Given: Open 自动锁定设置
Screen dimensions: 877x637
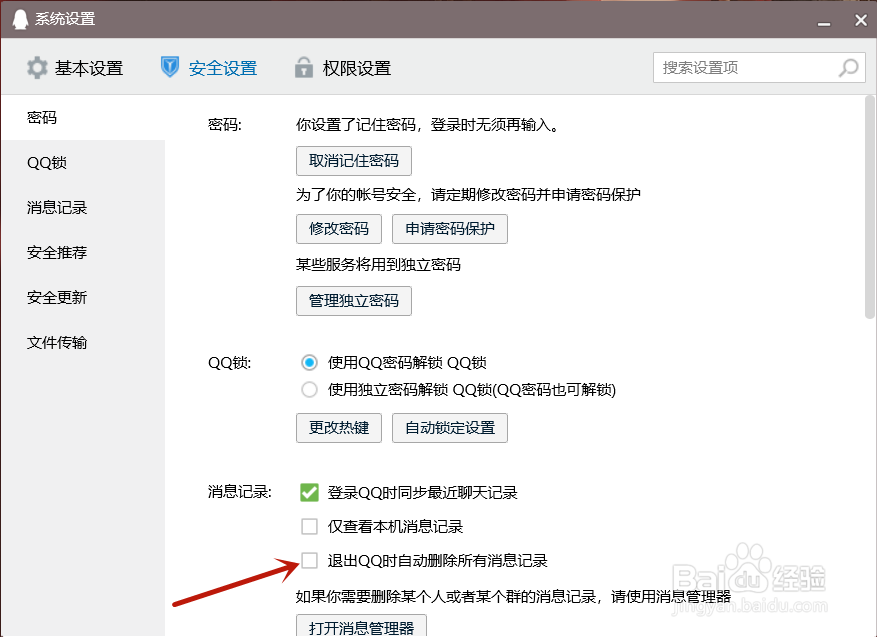Looking at the screenshot, I should (x=449, y=428).
